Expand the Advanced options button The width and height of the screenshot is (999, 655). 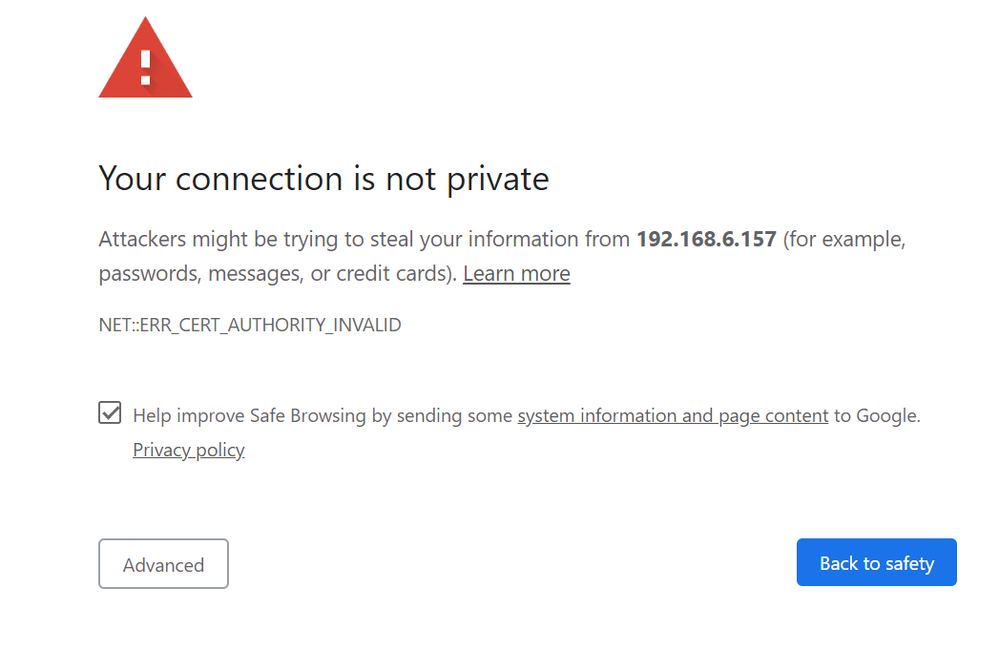point(163,564)
